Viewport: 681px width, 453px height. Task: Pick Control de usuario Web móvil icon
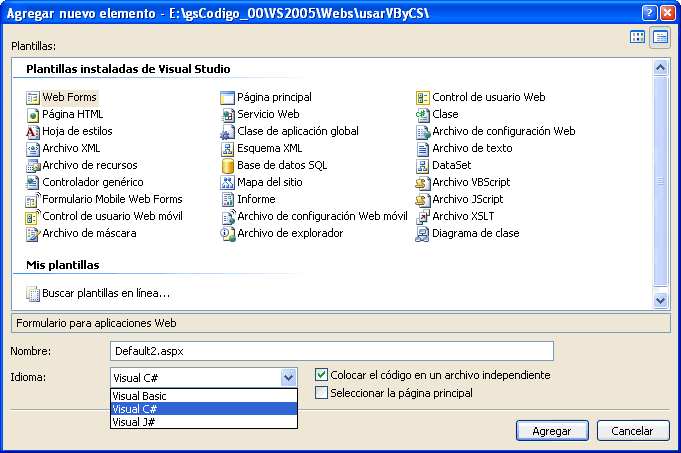tap(33, 216)
